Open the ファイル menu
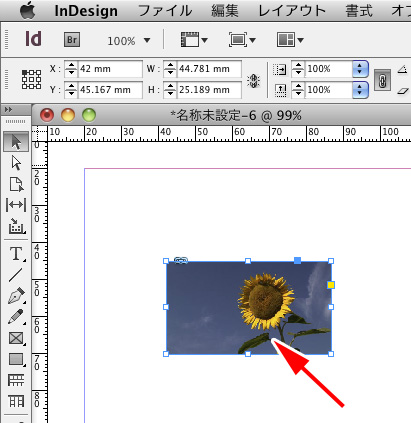 pyautogui.click(x=165, y=11)
